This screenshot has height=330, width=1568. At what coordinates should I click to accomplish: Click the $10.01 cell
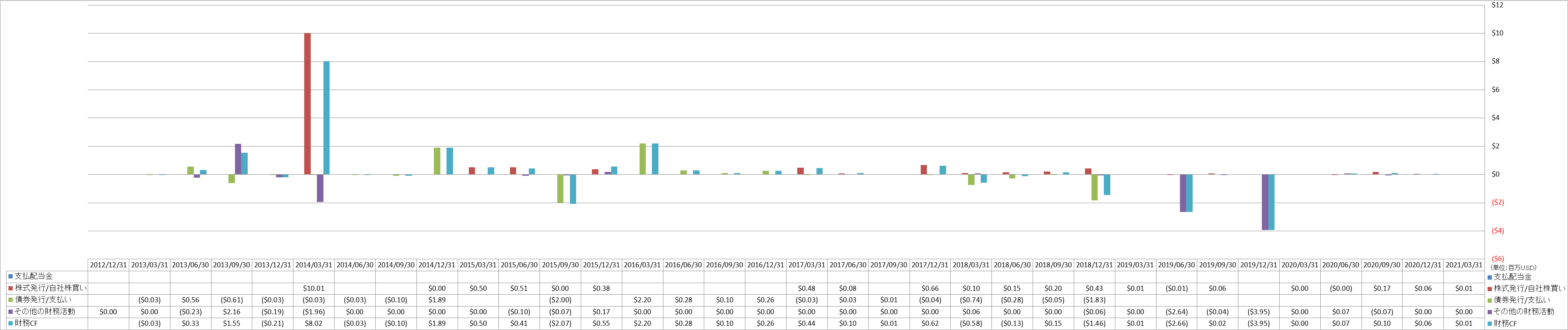313,288
